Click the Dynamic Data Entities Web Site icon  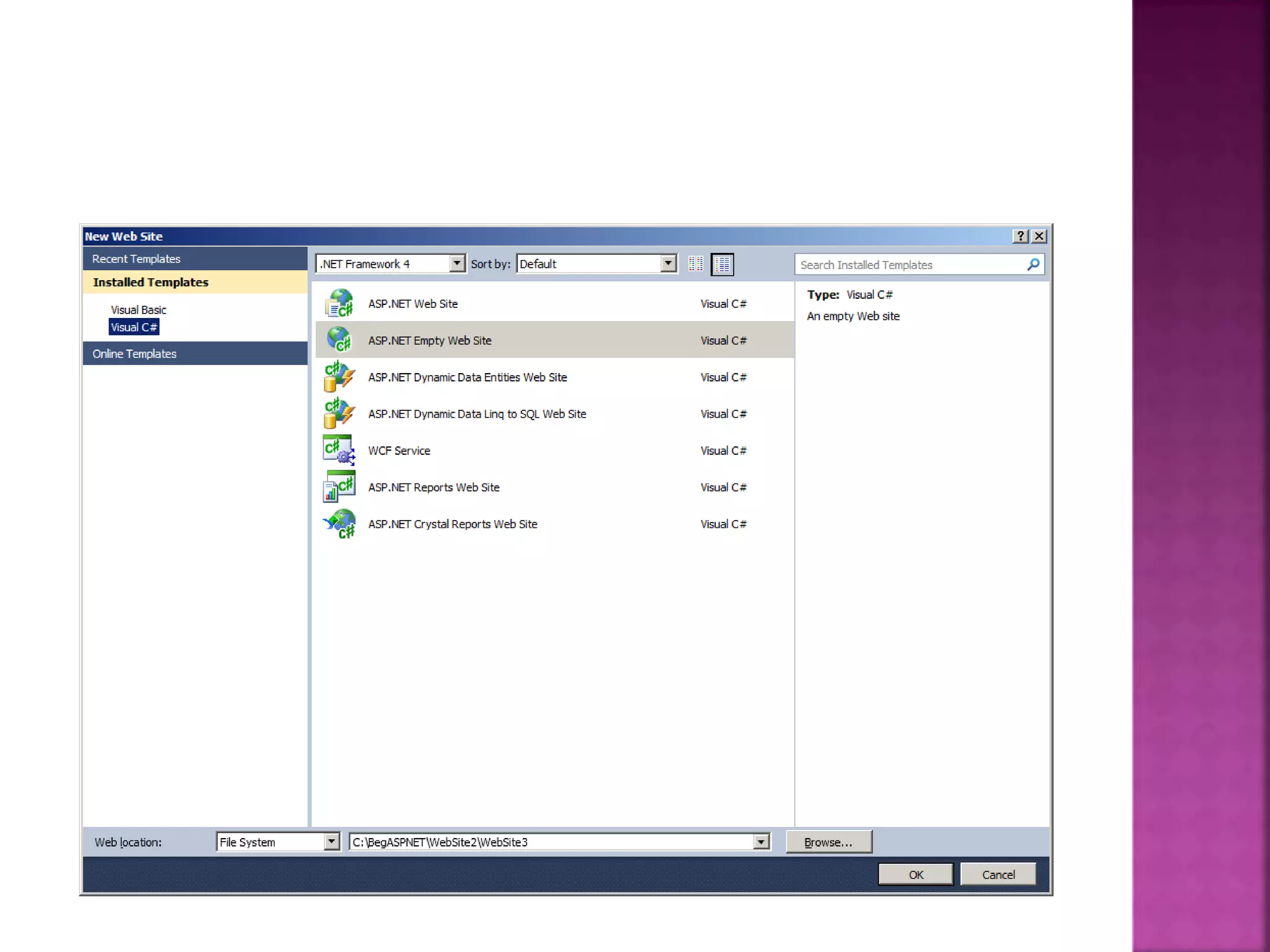click(x=339, y=377)
